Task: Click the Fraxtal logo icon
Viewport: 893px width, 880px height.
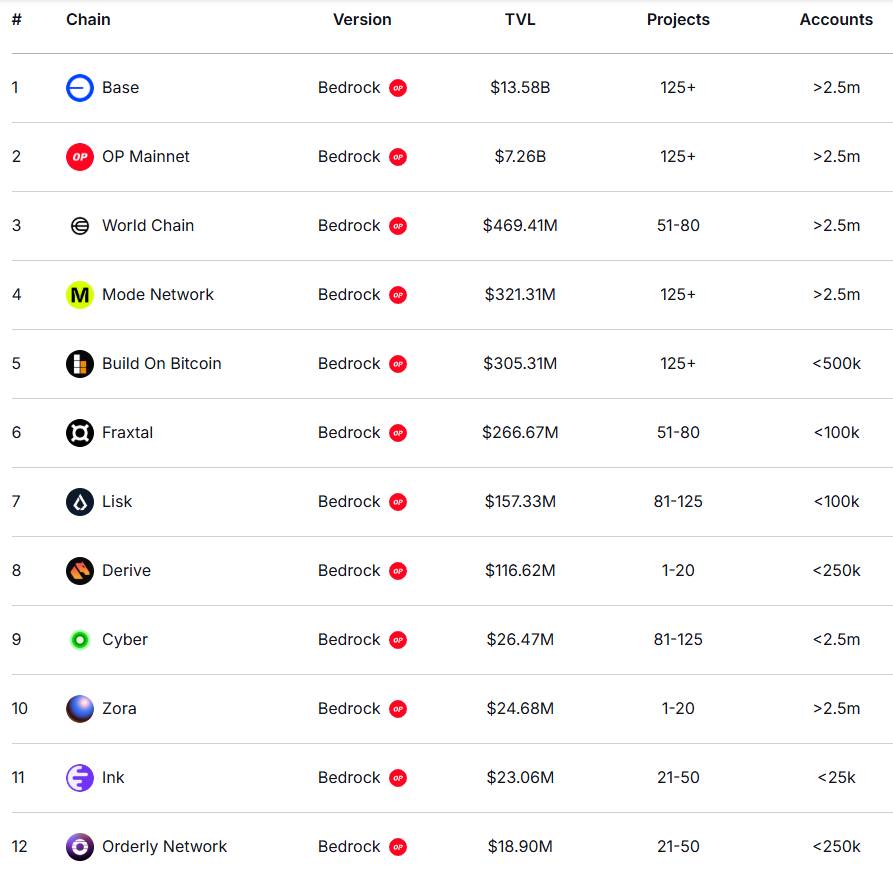Action: pos(80,433)
